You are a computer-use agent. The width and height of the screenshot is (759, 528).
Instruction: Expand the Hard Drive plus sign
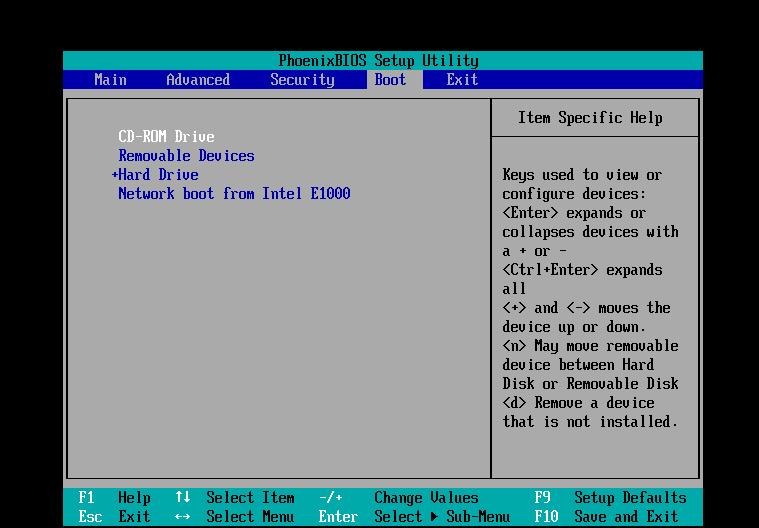115,175
